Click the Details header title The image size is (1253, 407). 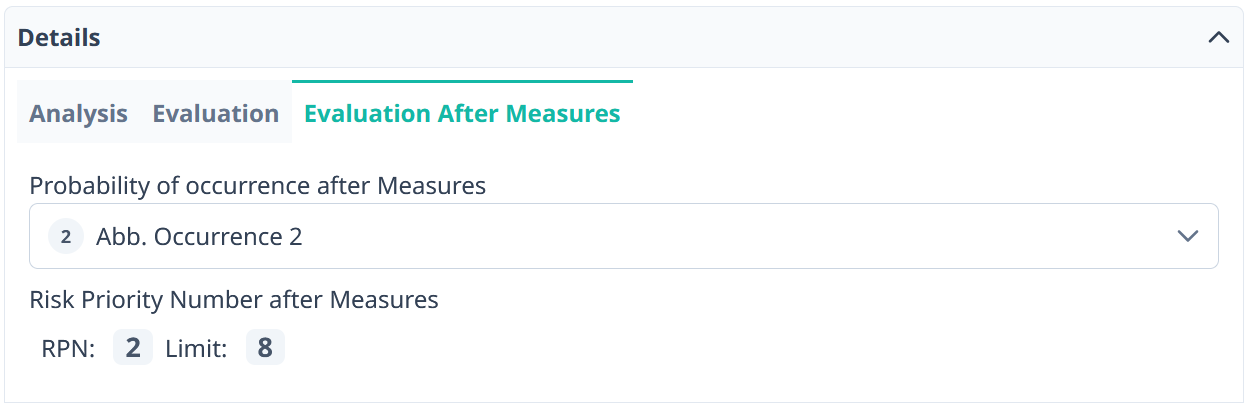click(x=59, y=38)
